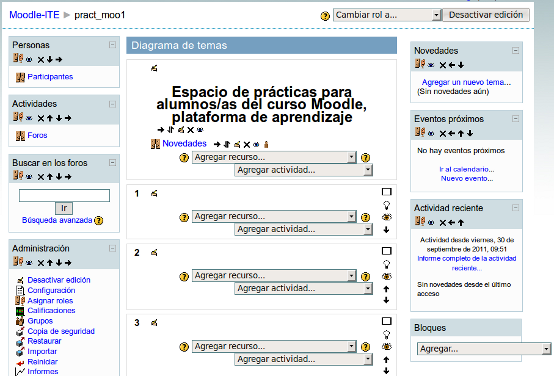The height and width of the screenshot is (376, 554).
Task: Click the Desactivar edición button at top
Action: pyautogui.click(x=486, y=15)
